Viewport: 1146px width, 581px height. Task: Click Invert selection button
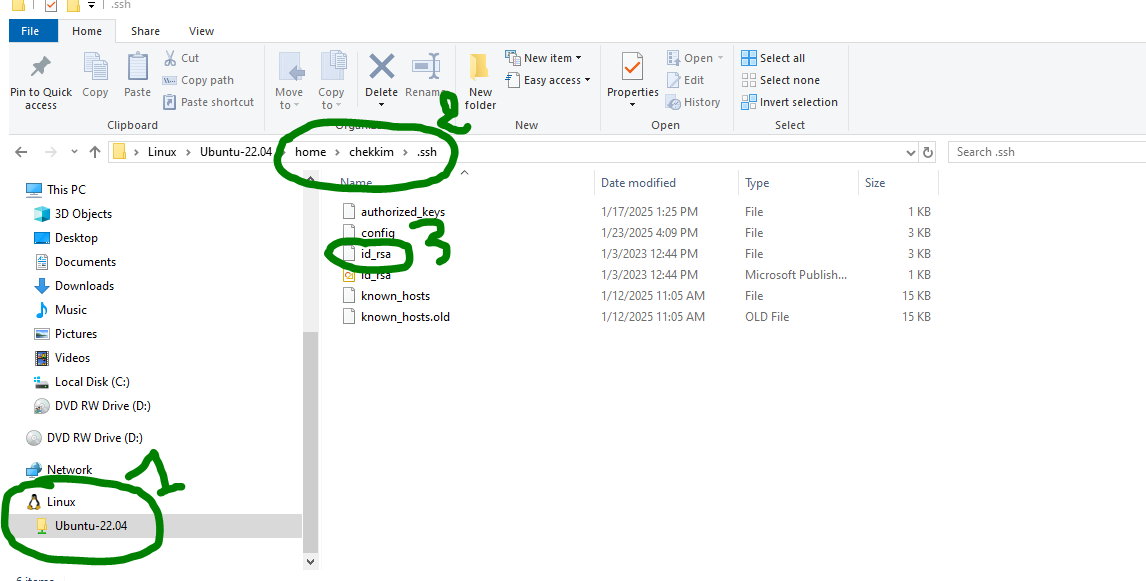789,102
